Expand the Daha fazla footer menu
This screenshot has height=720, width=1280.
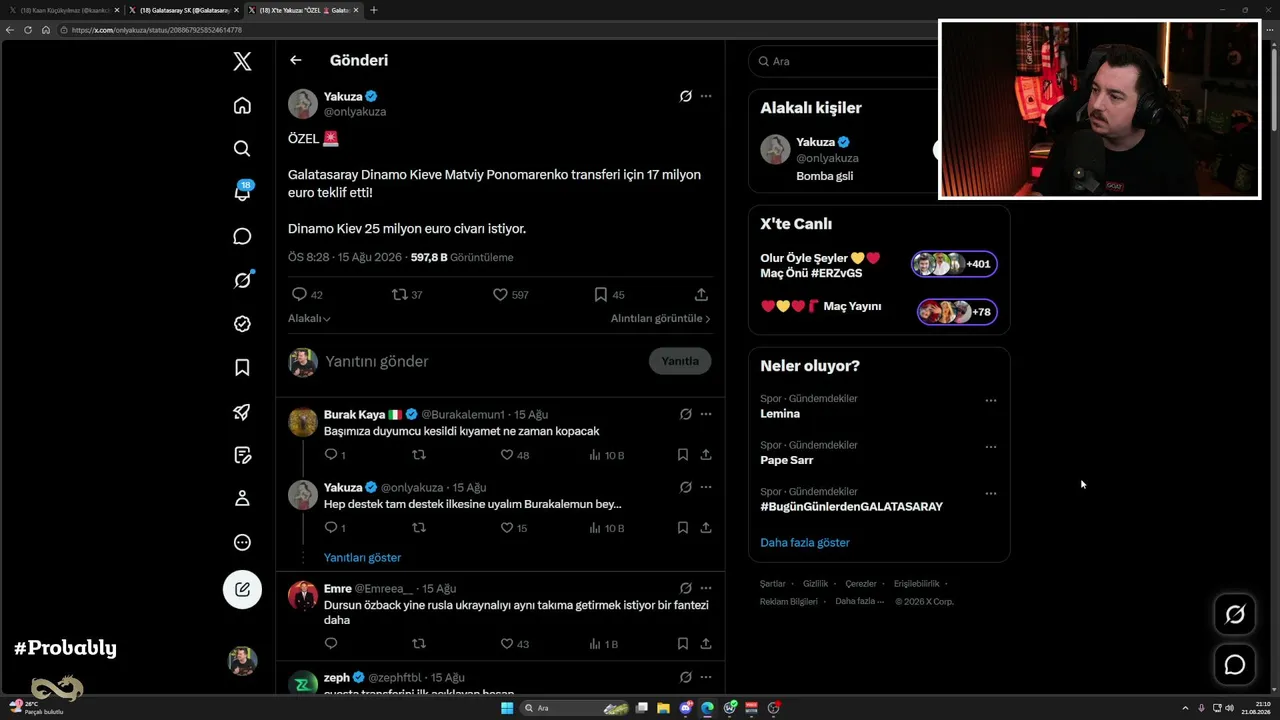point(861,601)
